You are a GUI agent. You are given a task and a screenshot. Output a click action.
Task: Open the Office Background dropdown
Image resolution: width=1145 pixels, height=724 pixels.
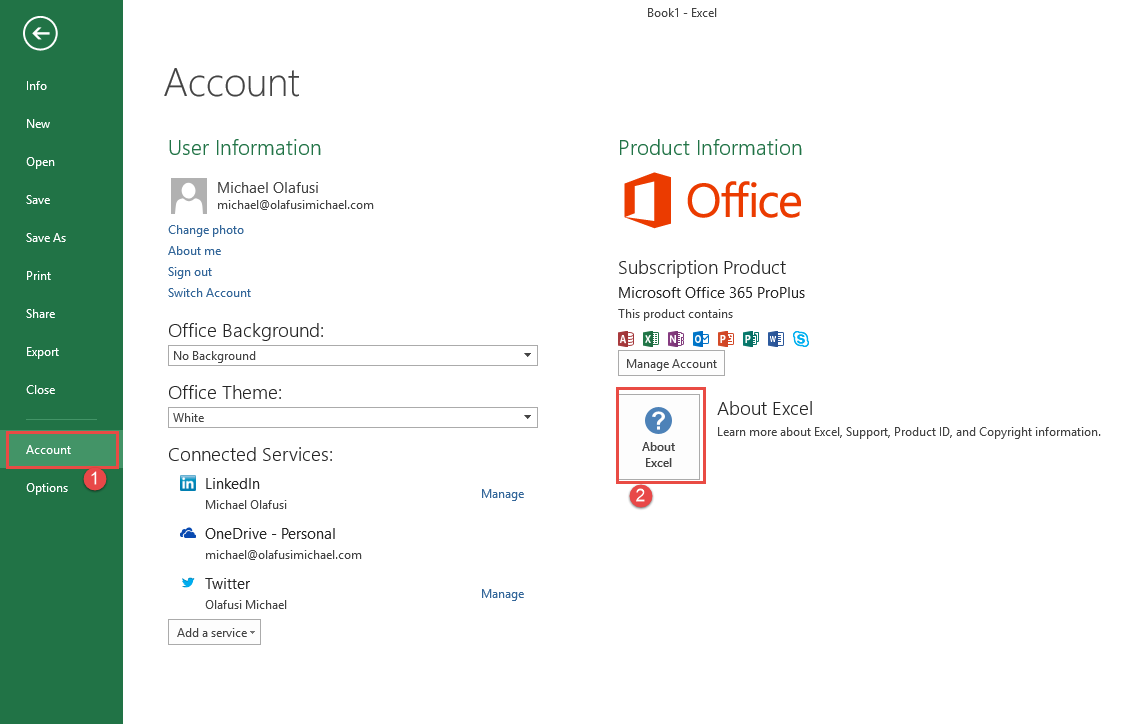pos(353,356)
